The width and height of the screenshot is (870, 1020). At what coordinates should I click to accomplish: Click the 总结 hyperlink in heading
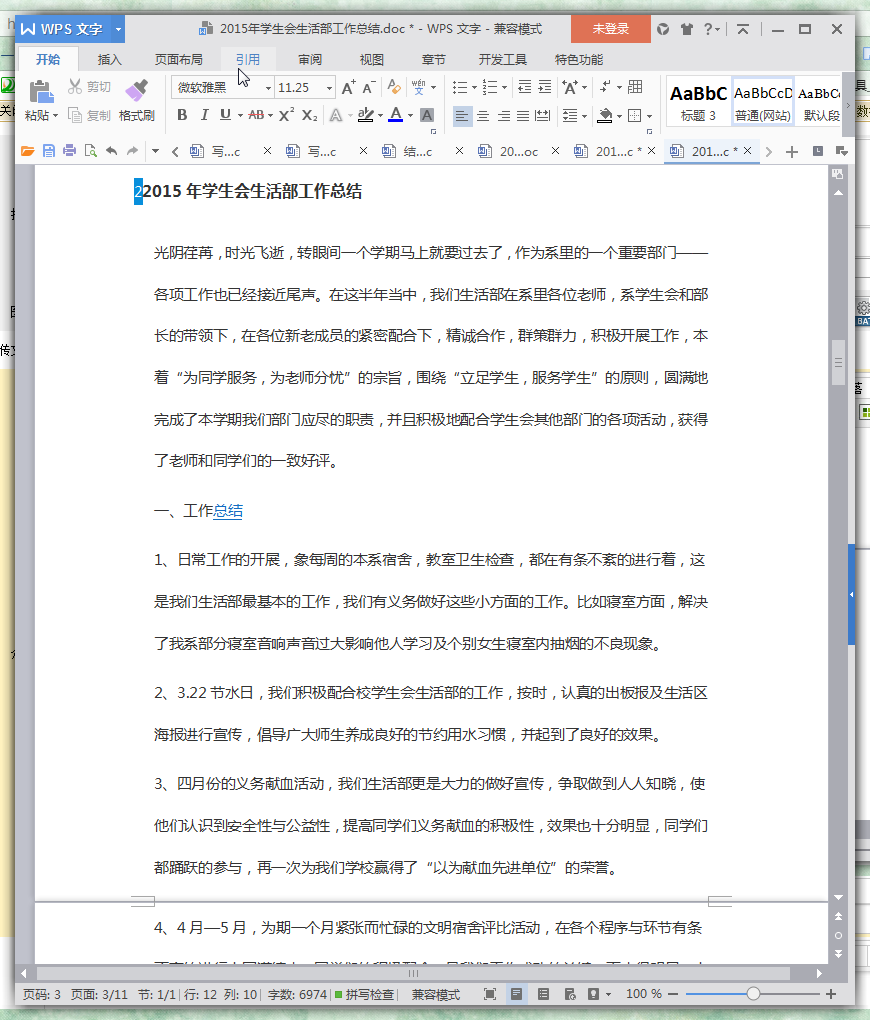tap(228, 511)
